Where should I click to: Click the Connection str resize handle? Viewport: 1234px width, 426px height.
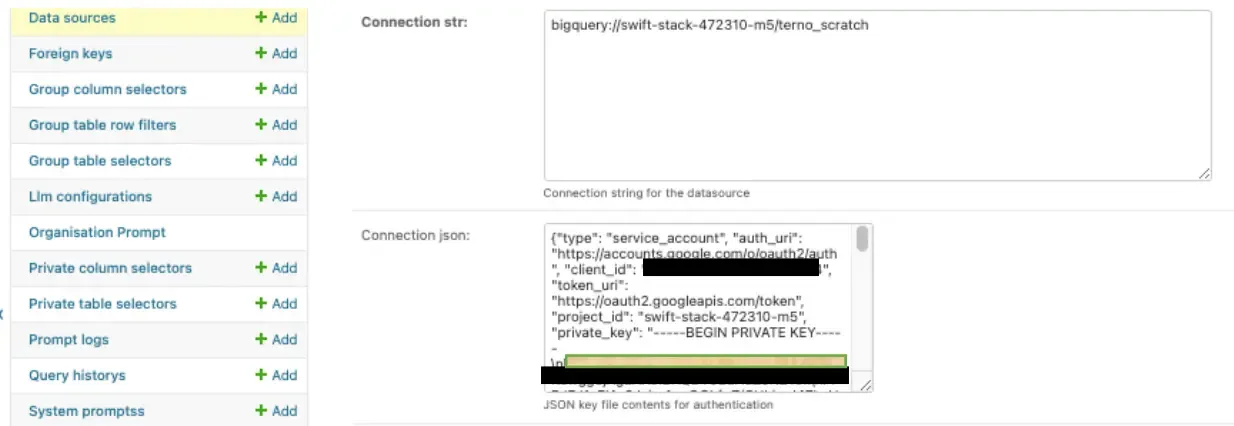[1205, 174]
